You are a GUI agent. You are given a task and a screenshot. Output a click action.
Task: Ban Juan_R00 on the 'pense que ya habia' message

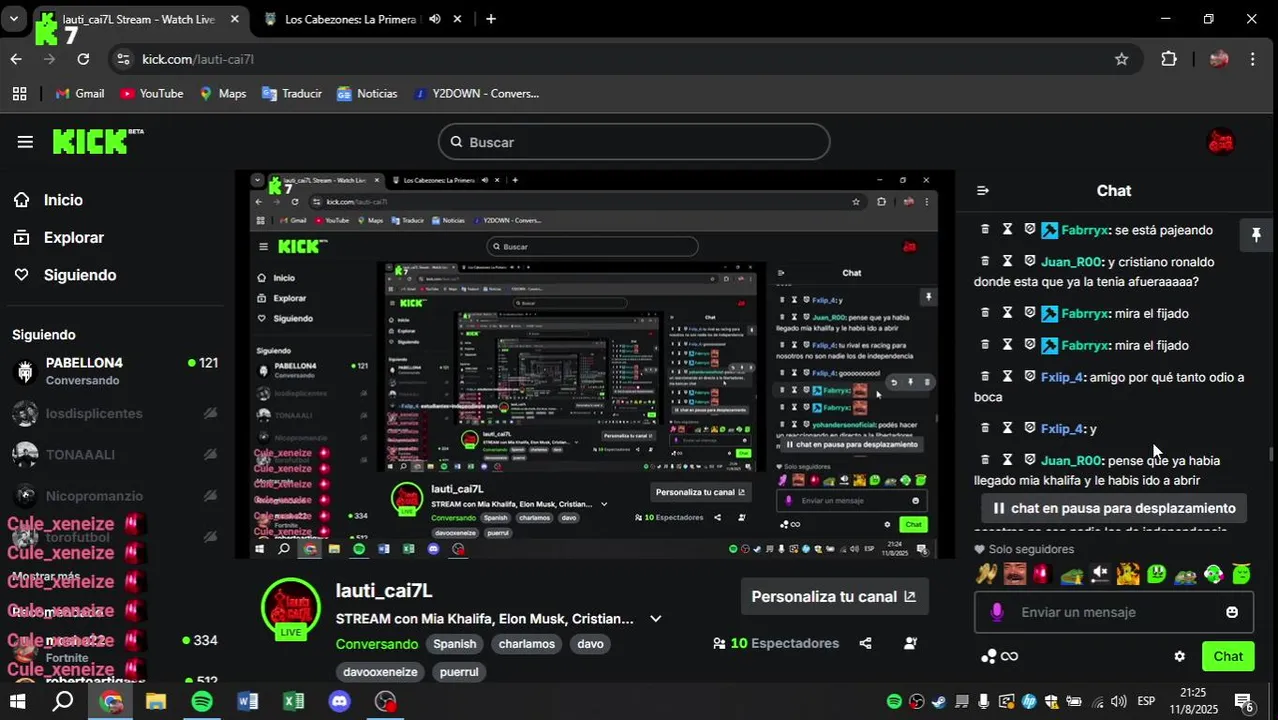click(1030, 460)
